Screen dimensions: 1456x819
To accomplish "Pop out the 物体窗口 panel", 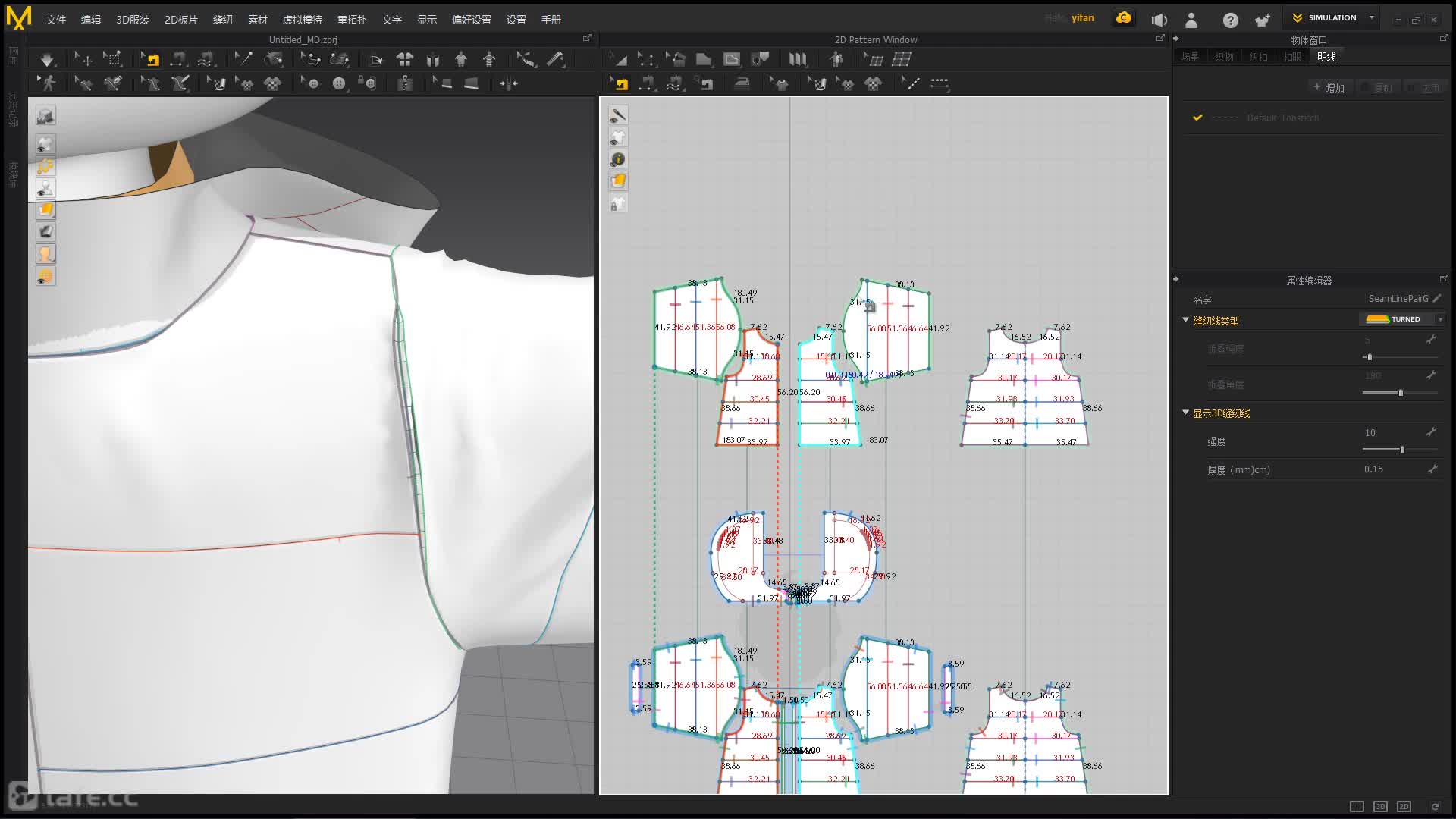I will [x=1443, y=38].
